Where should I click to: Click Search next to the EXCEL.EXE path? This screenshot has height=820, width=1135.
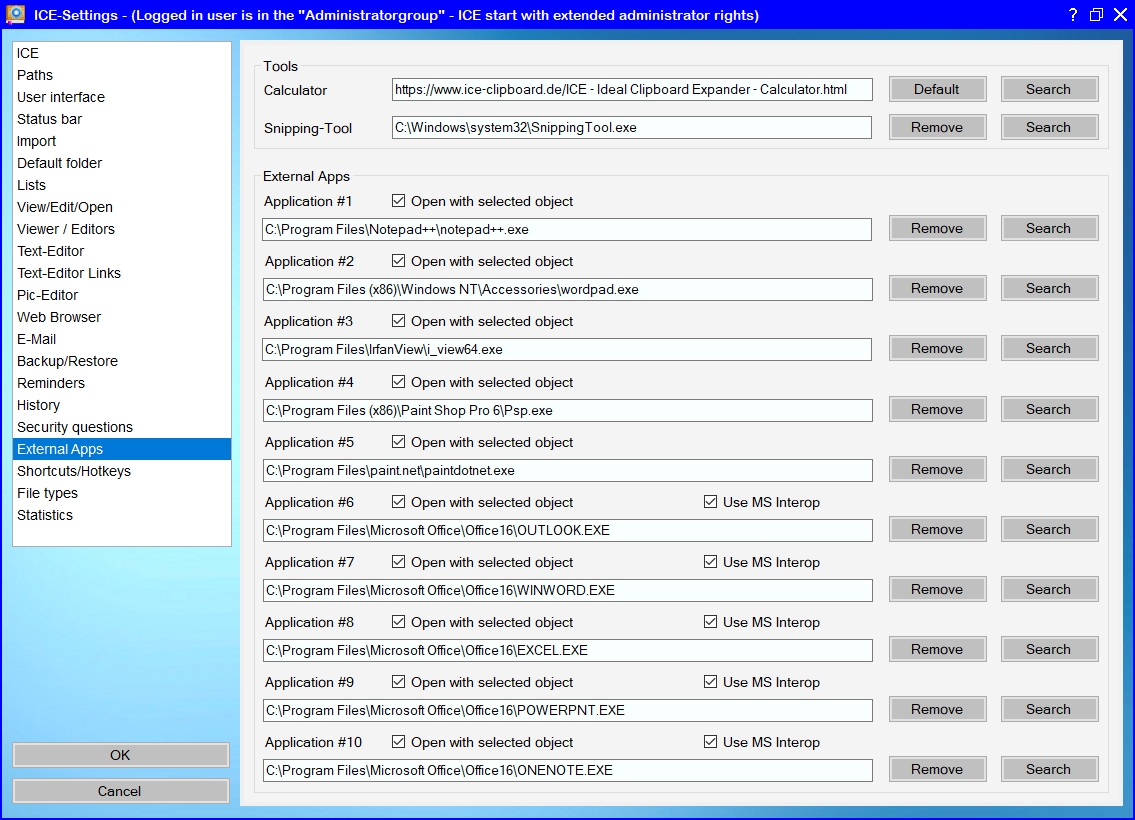click(x=1048, y=649)
